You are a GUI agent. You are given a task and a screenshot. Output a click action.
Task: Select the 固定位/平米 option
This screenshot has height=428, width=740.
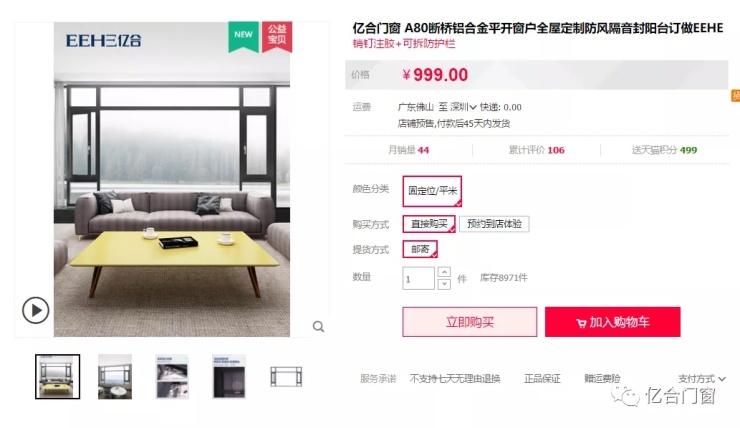[432, 191]
